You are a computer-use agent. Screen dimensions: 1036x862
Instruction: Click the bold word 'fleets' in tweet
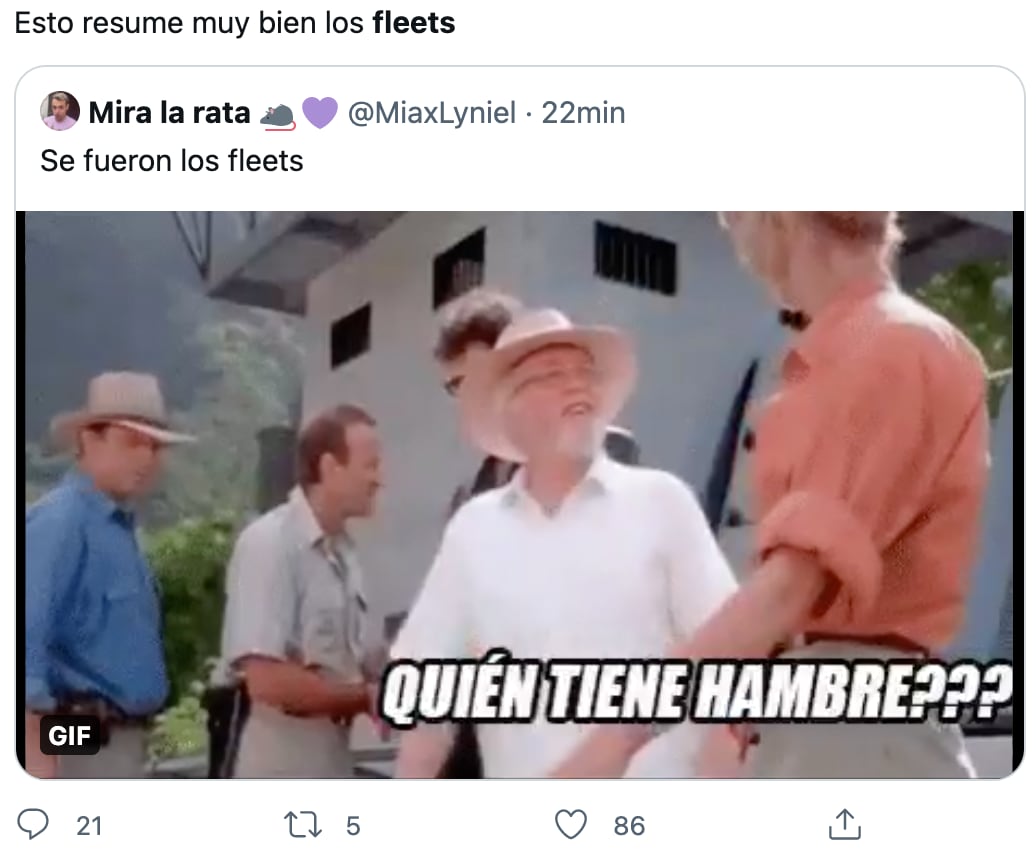pos(414,23)
